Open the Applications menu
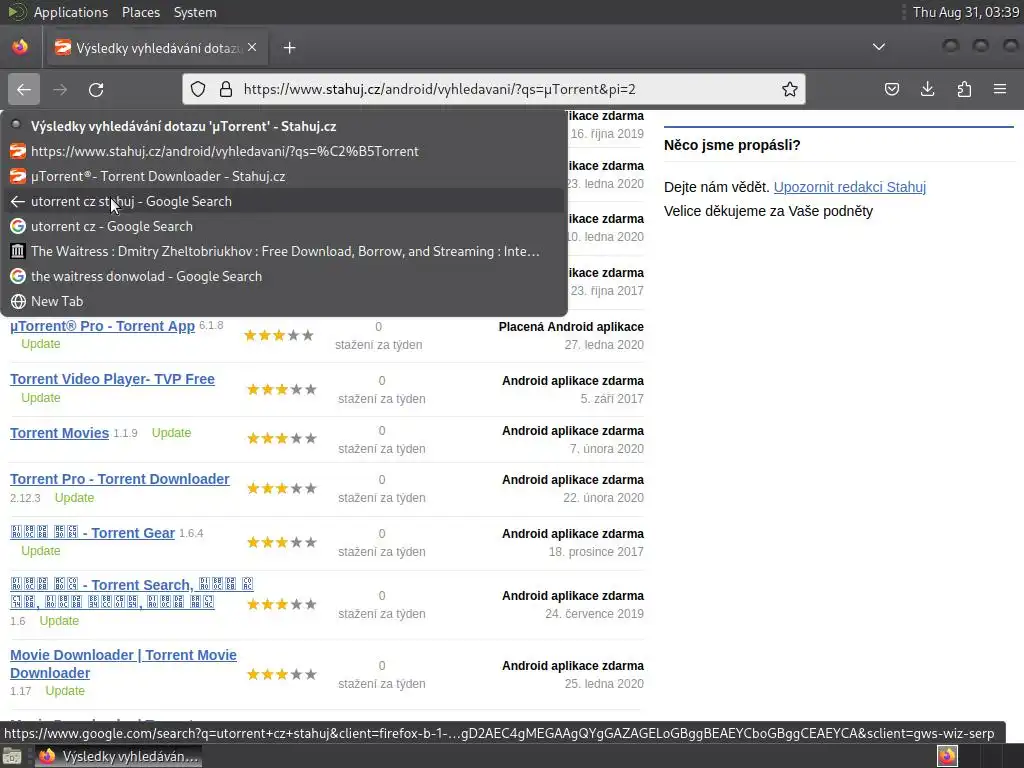Screen dimensions: 1024x768 [71, 12]
